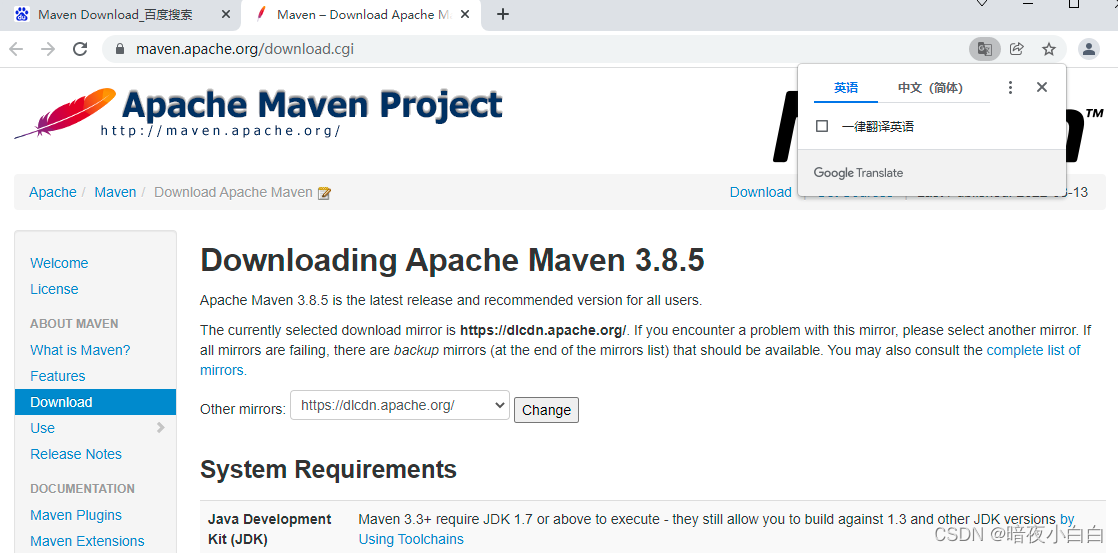Open Maven Plugins sidebar link
1118x553 pixels.
point(76,515)
